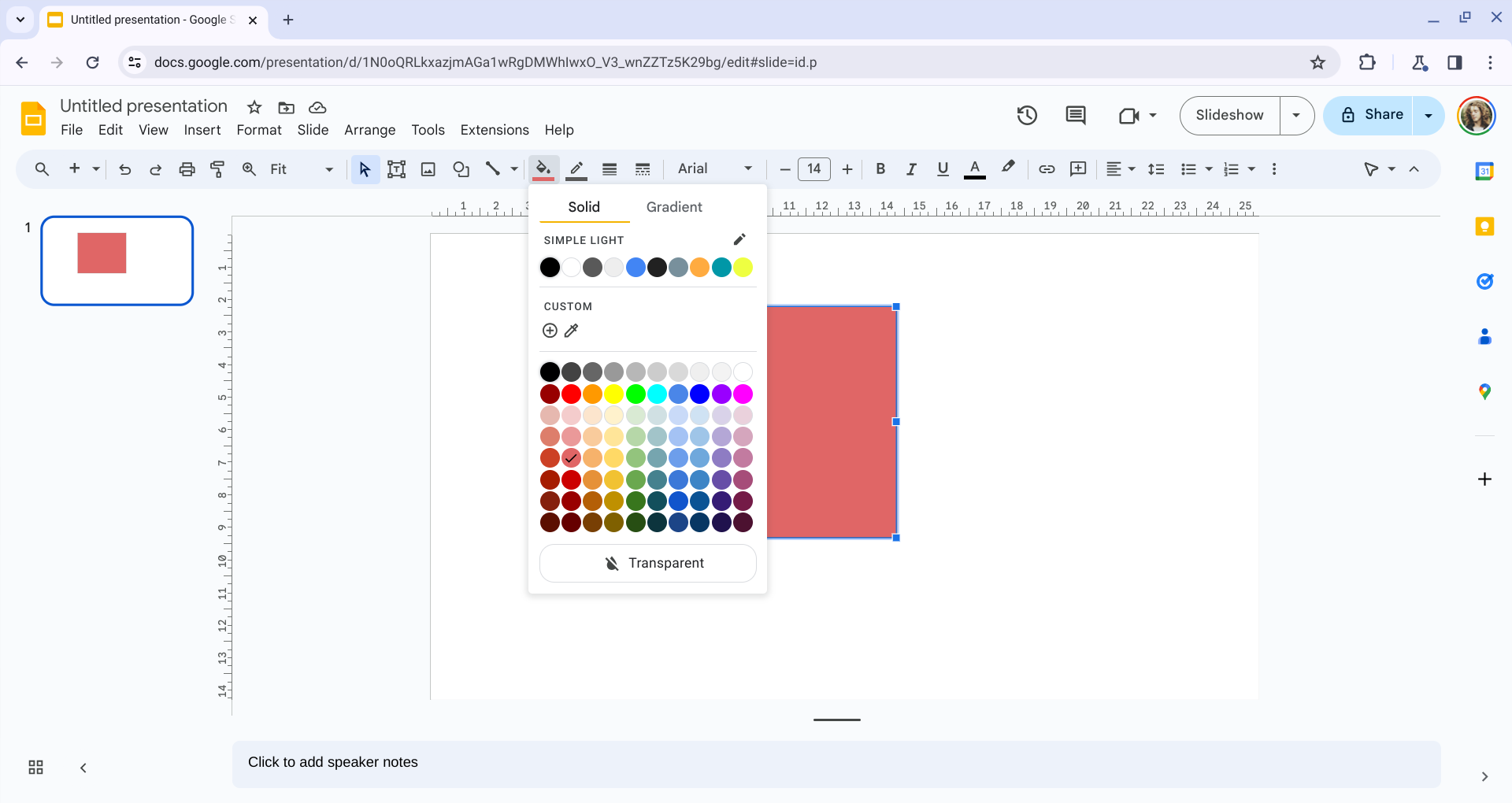
Task: Select the text box tool
Action: click(x=397, y=169)
